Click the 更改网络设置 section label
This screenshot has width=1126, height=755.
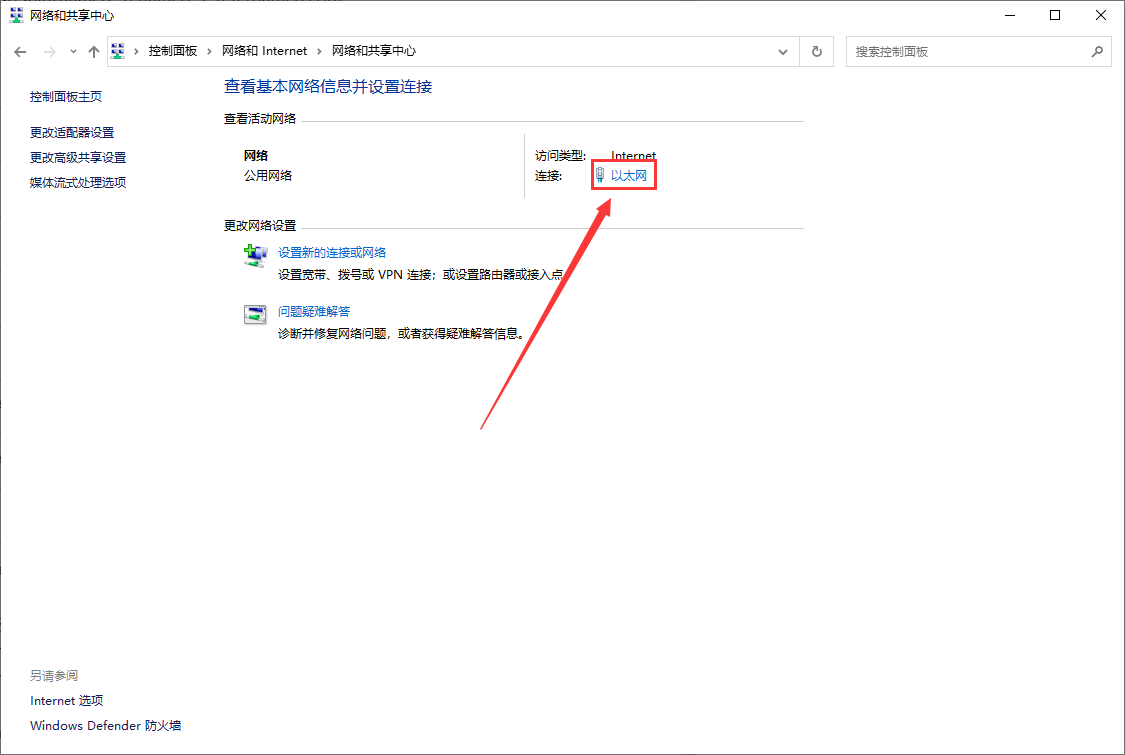260,226
